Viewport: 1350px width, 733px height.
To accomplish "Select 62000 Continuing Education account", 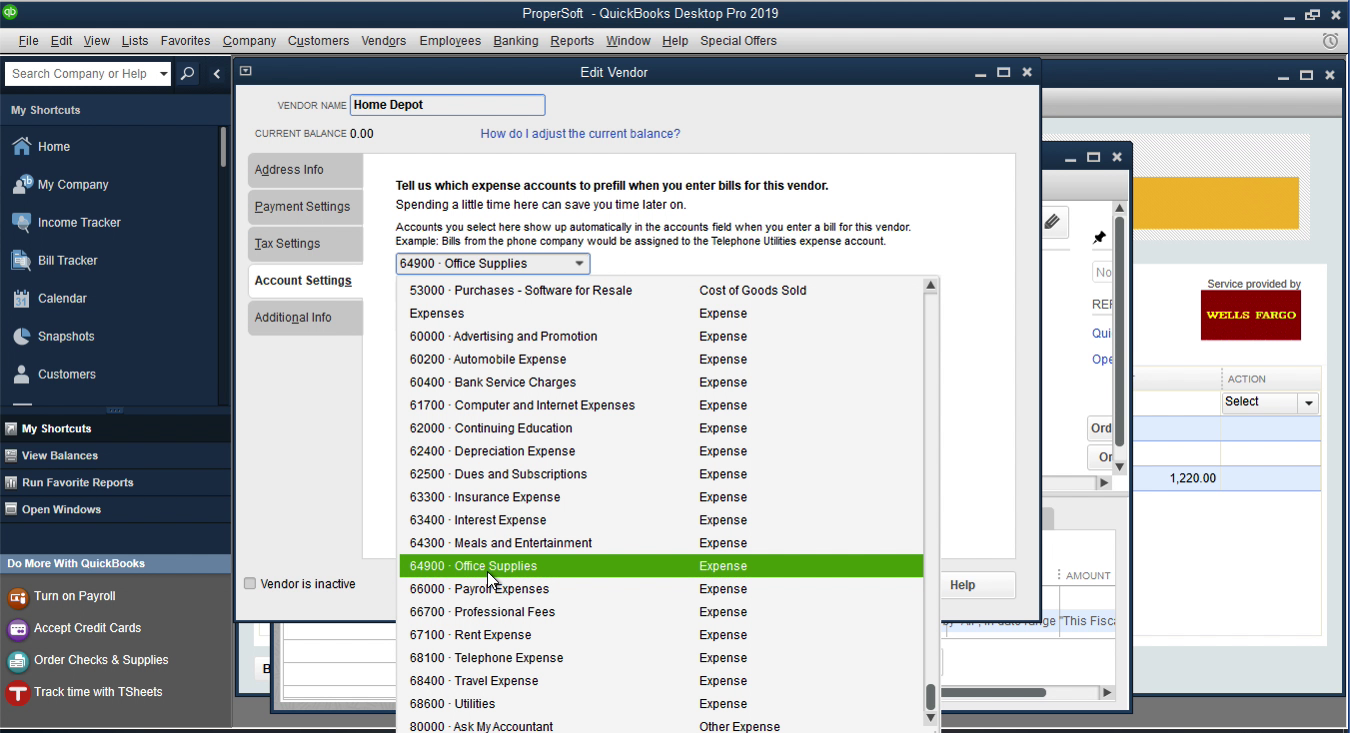I will pos(660,429).
